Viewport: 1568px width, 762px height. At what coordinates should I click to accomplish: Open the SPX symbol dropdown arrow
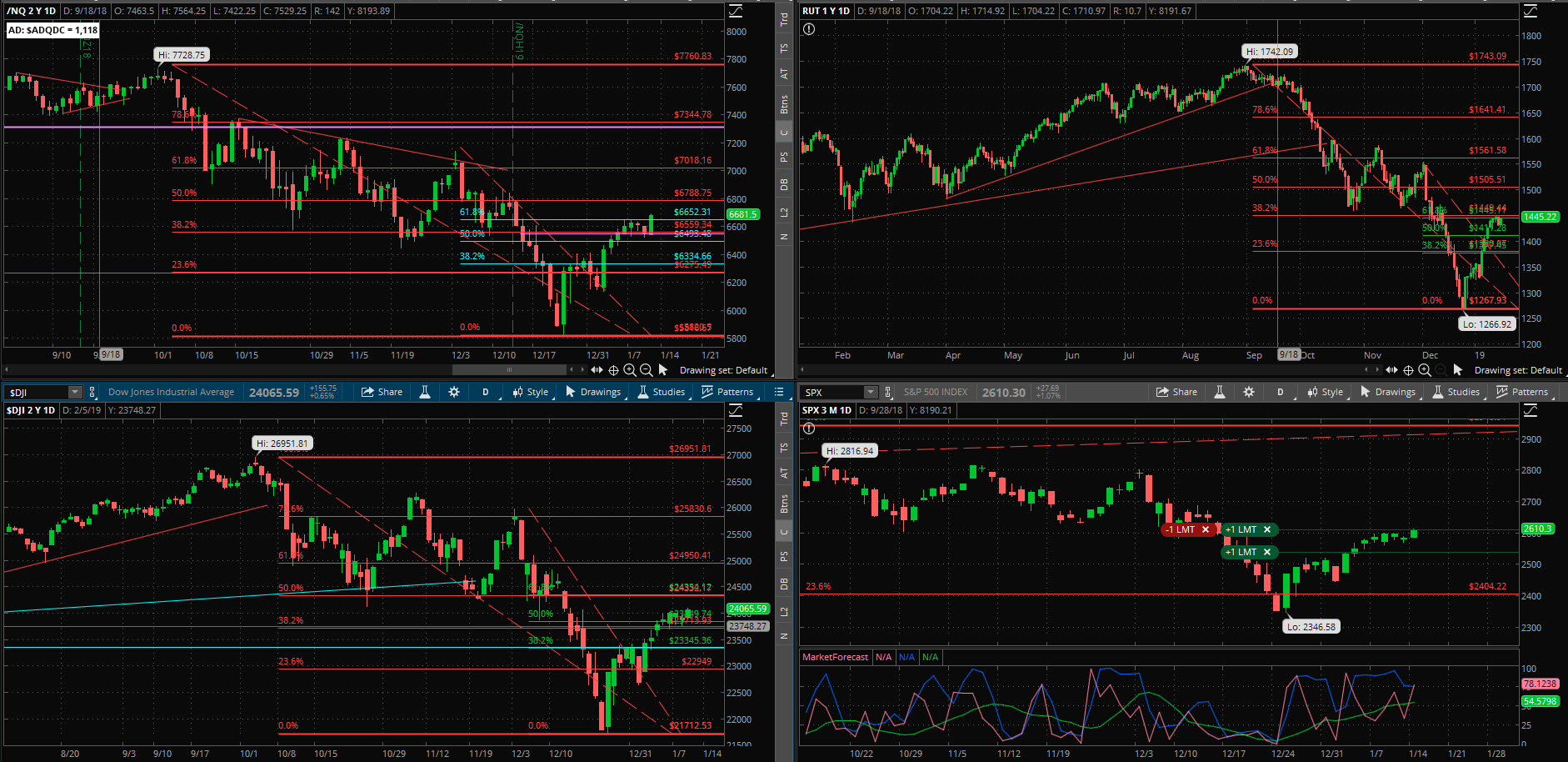click(871, 392)
